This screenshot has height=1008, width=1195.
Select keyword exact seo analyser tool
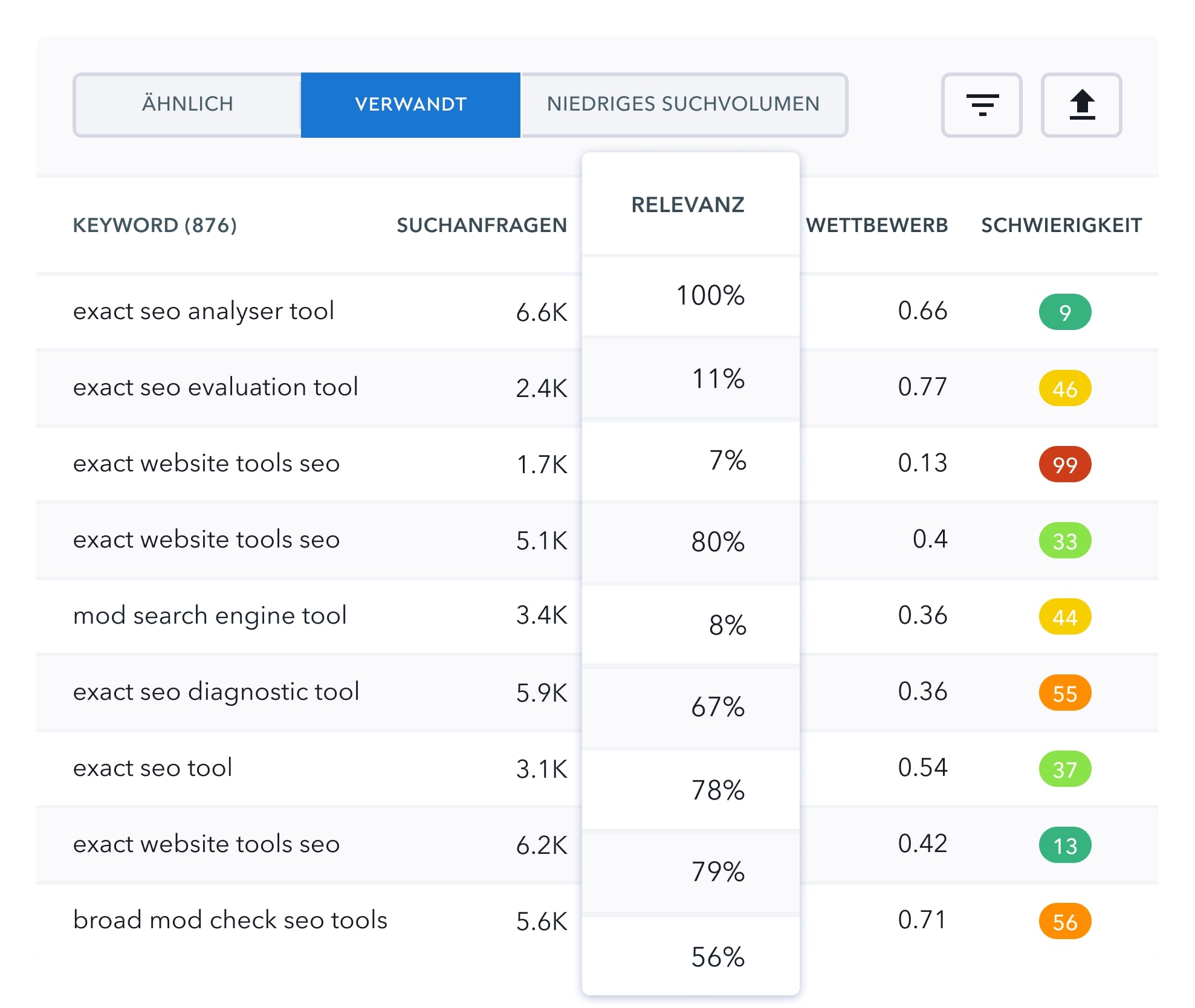tap(204, 311)
